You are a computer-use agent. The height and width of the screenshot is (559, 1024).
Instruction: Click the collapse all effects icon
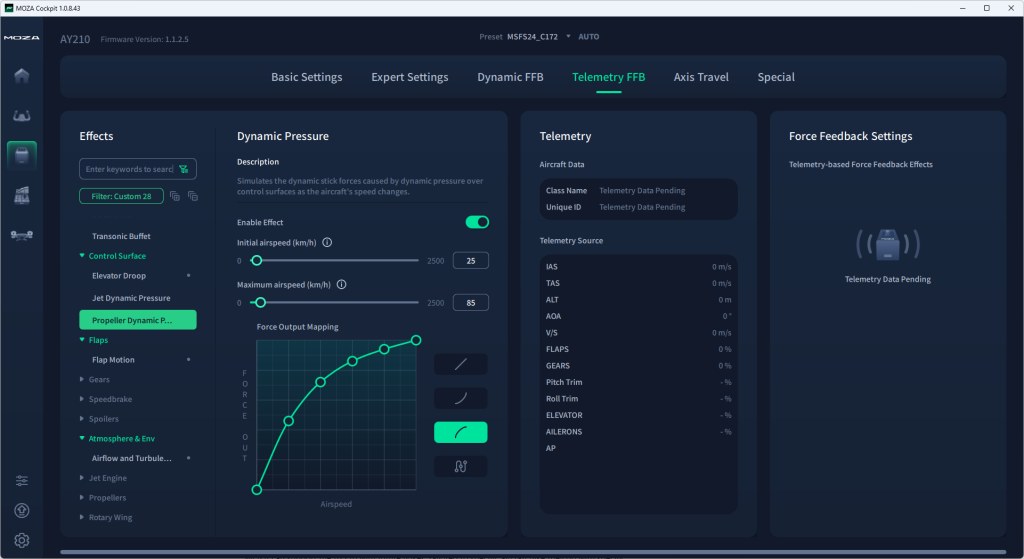[x=193, y=196]
